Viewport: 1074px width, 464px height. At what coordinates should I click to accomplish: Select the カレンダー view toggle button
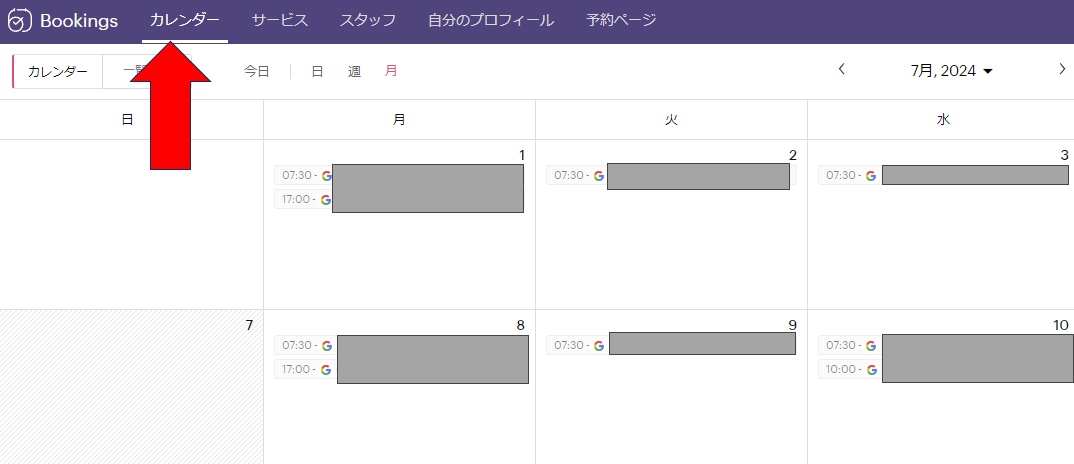tap(58, 72)
